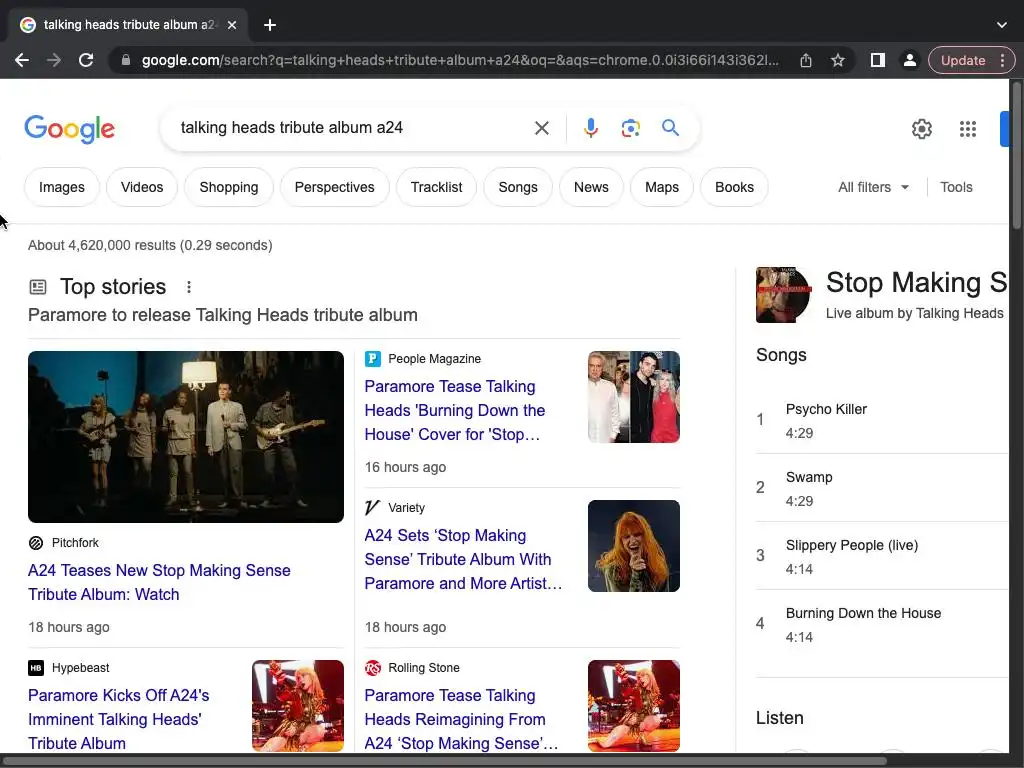
Task: Select the Tracklist filter chip
Action: click(x=436, y=187)
